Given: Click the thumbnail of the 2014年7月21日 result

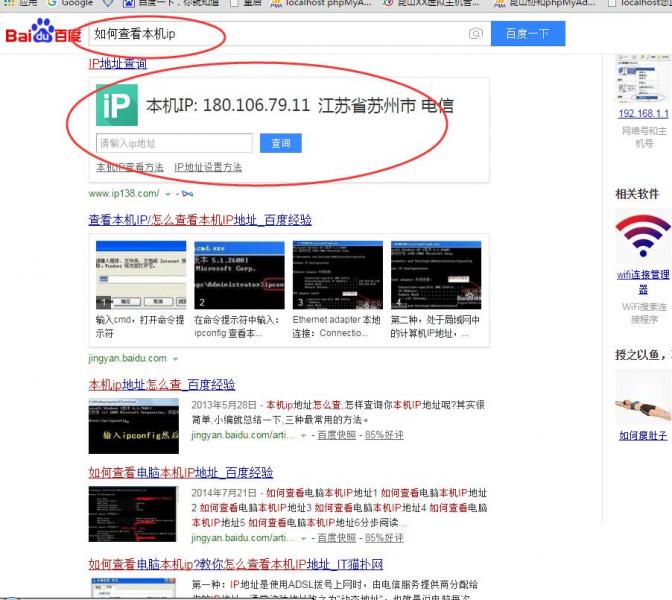Looking at the screenshot, I should (133, 514).
